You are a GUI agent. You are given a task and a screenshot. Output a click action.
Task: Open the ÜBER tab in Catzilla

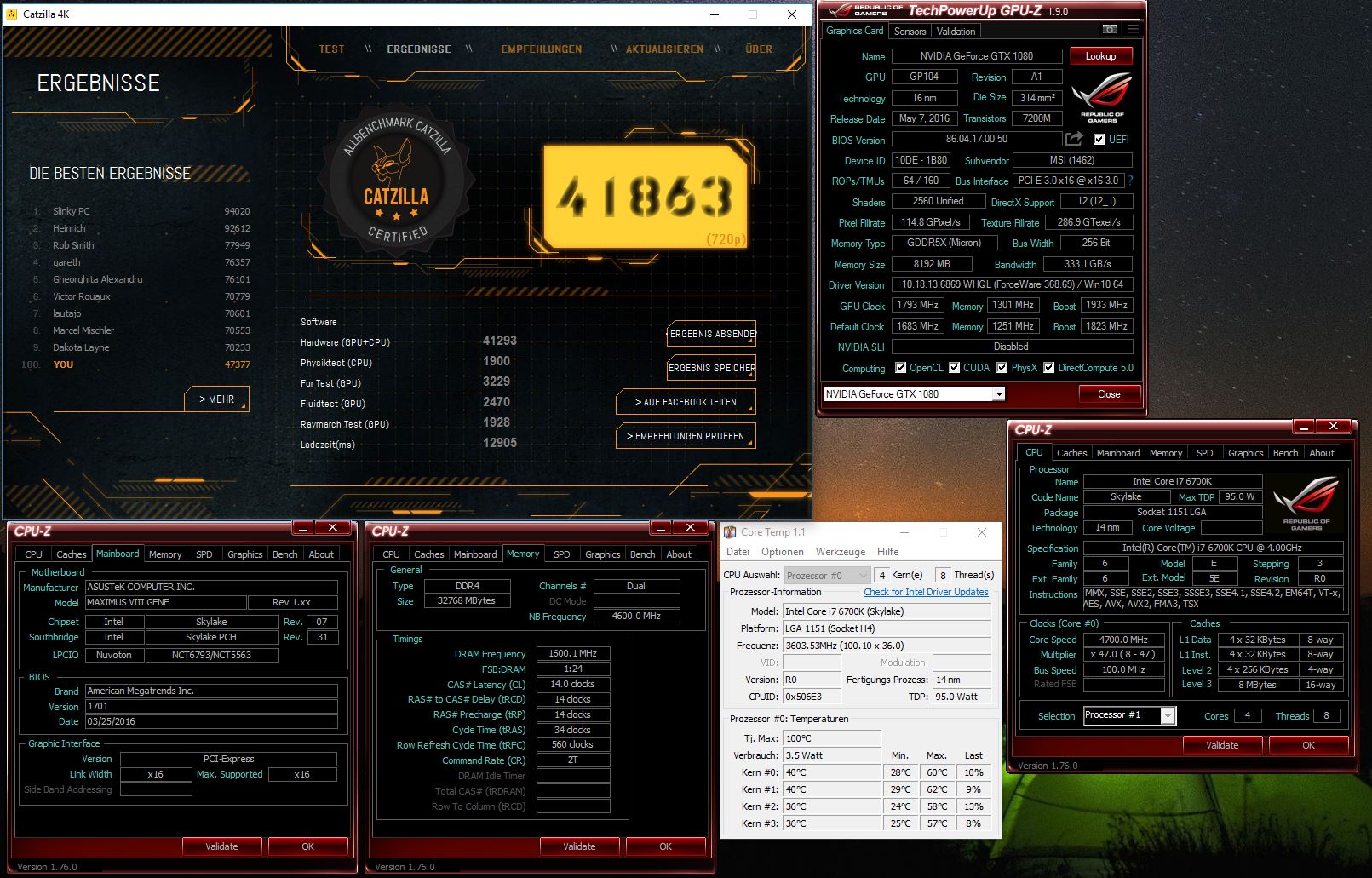(759, 49)
